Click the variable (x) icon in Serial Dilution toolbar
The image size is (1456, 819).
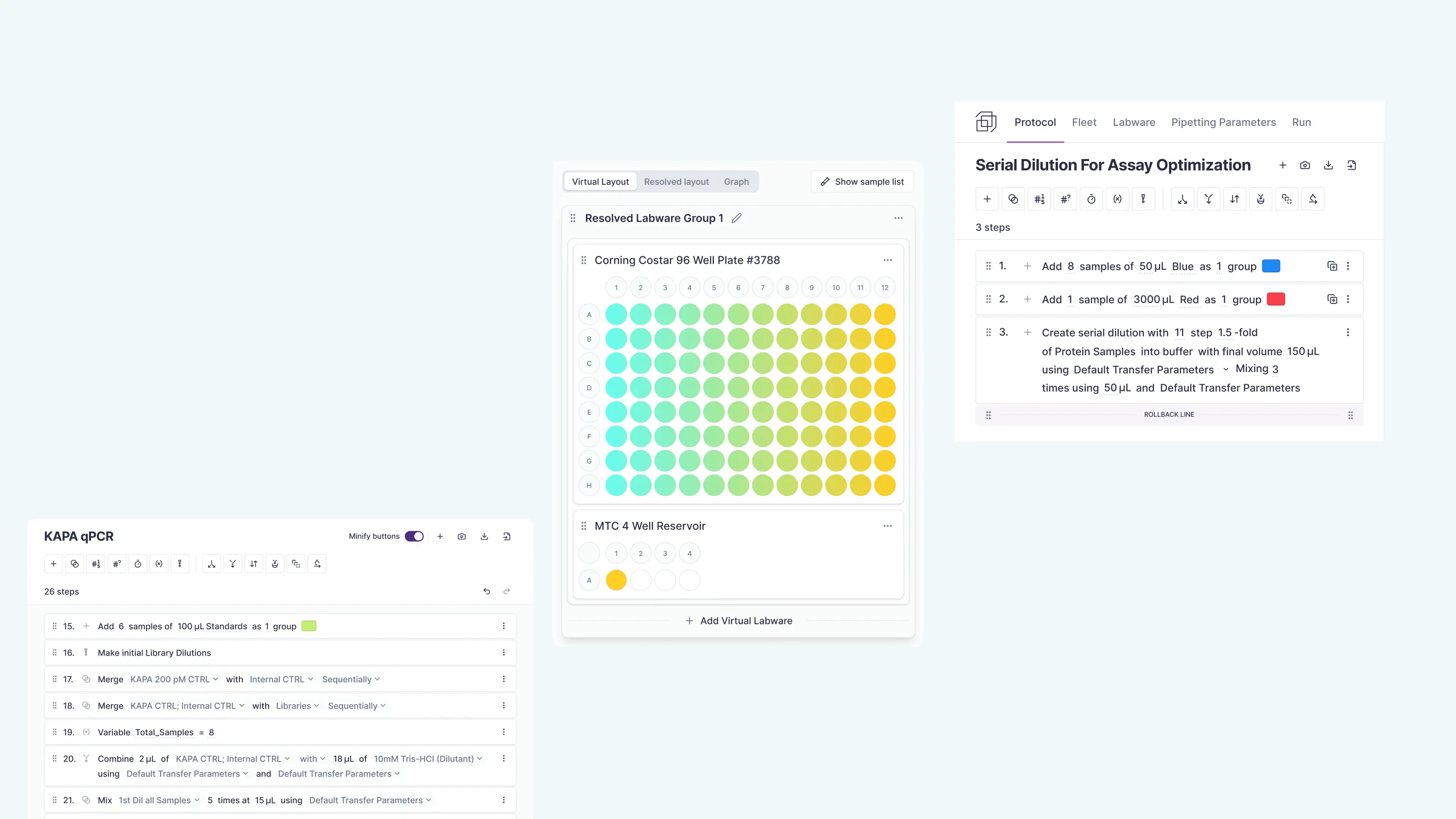pos(1117,199)
